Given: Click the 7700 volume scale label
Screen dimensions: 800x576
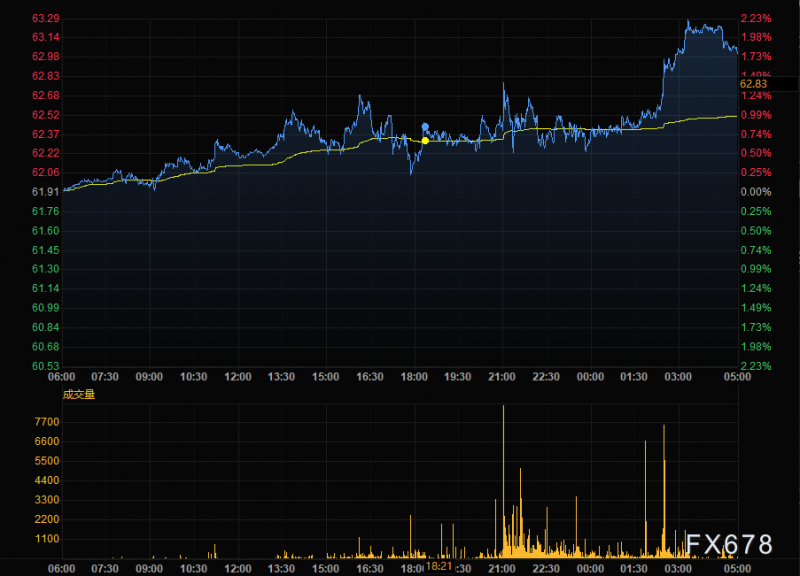Looking at the screenshot, I should [47, 422].
